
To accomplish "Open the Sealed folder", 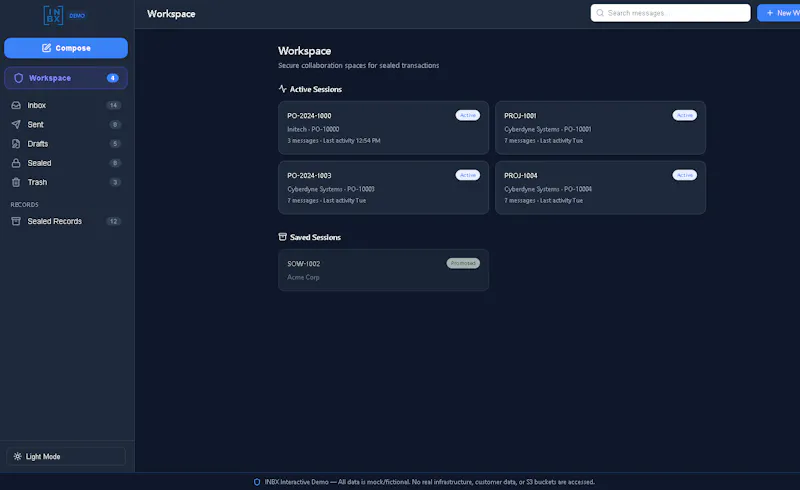I will pyautogui.click(x=66, y=163).
